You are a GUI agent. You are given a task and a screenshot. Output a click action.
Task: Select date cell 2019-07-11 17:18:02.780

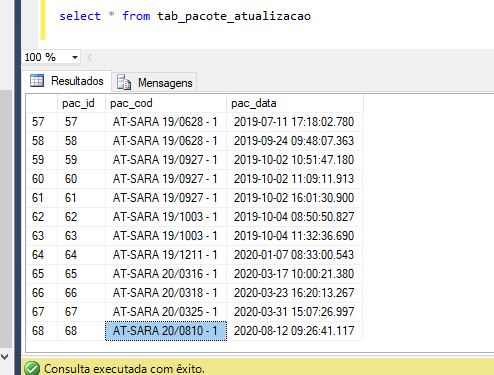pos(295,122)
